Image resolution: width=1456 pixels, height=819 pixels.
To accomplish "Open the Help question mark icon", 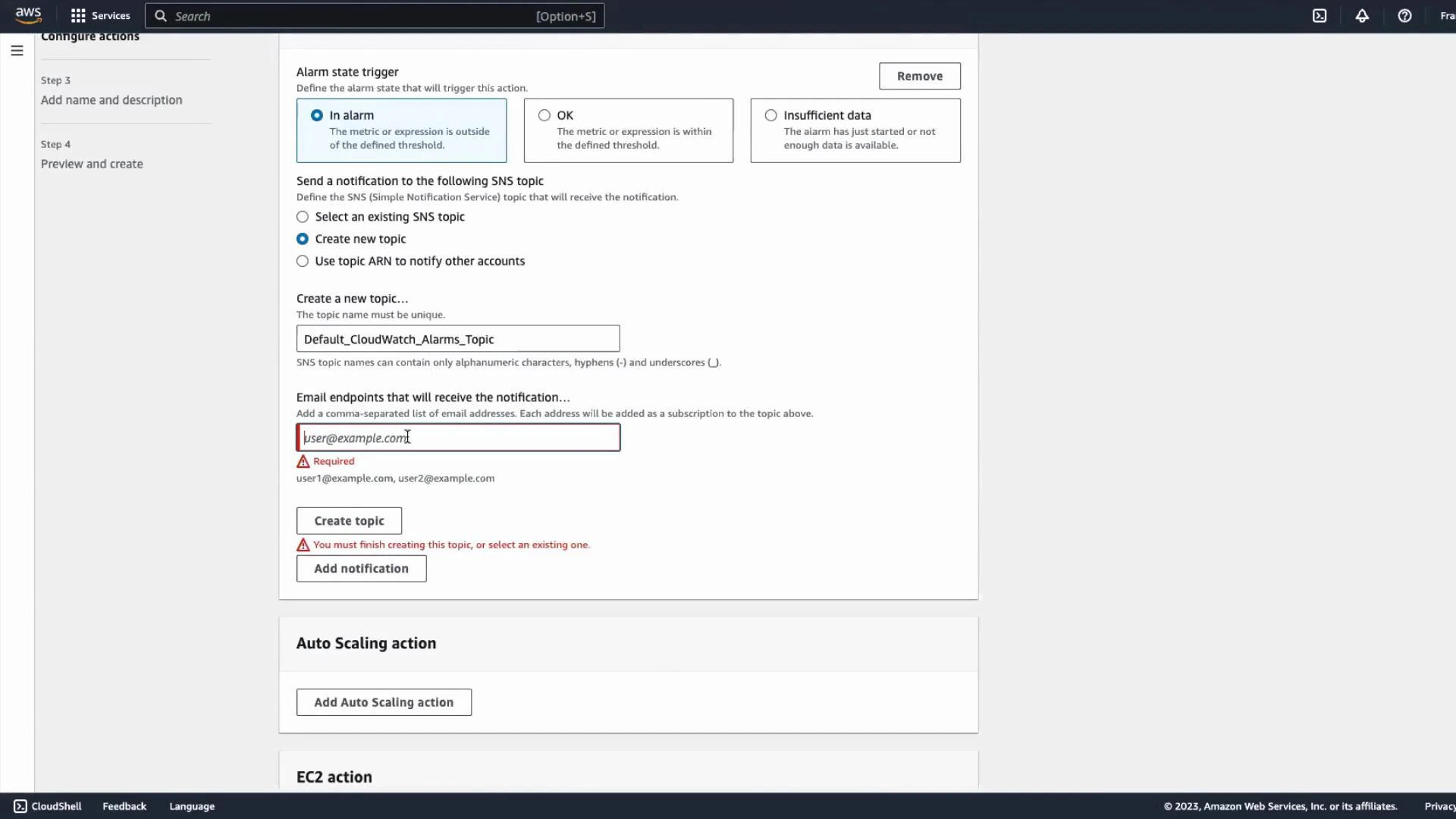I will coord(1405,15).
